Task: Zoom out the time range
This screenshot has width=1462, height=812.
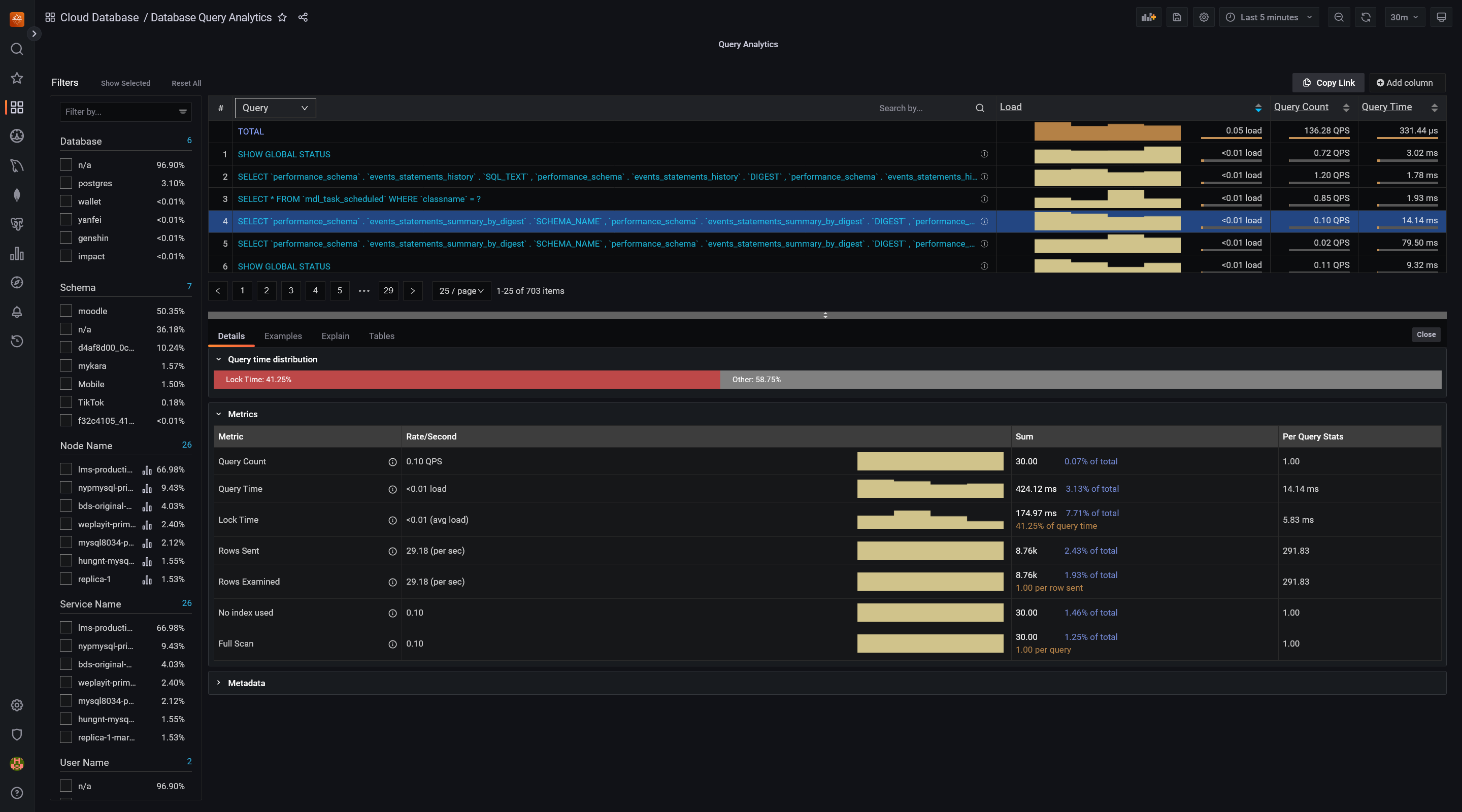Action: pyautogui.click(x=1339, y=18)
